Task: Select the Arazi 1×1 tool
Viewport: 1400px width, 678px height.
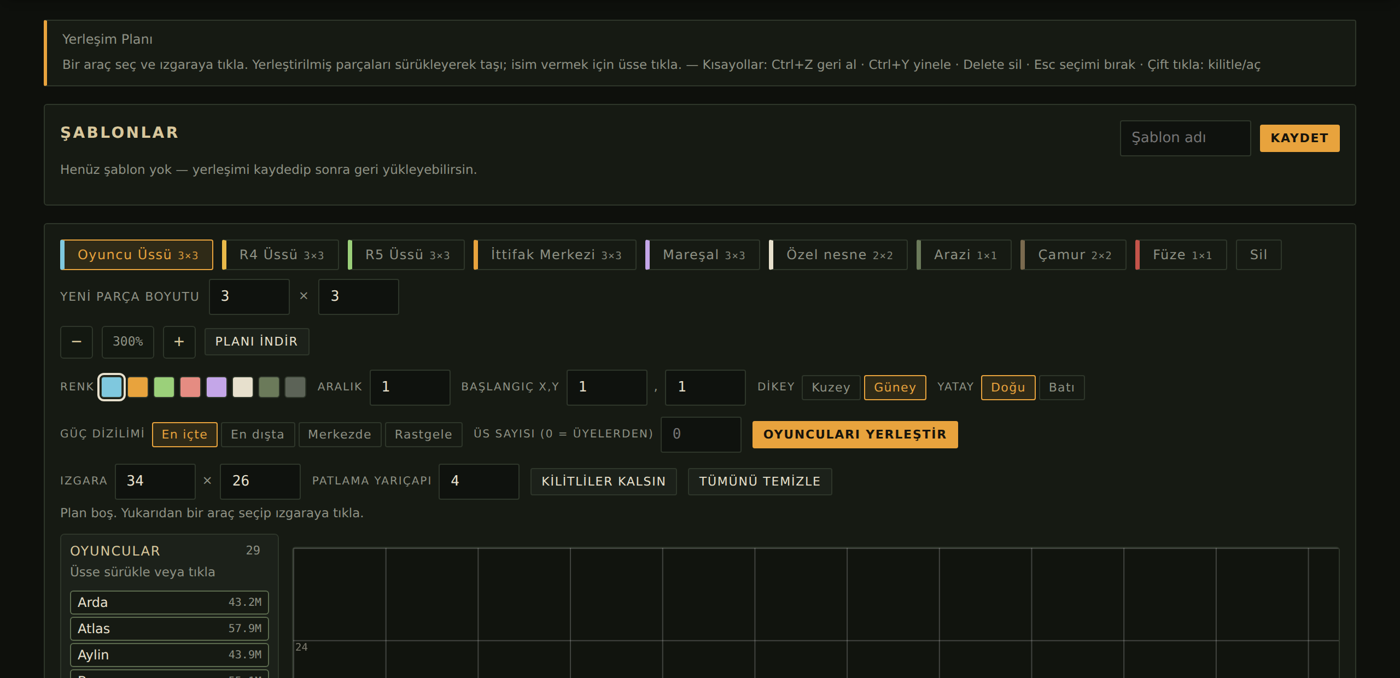Action: pyautogui.click(x=964, y=255)
